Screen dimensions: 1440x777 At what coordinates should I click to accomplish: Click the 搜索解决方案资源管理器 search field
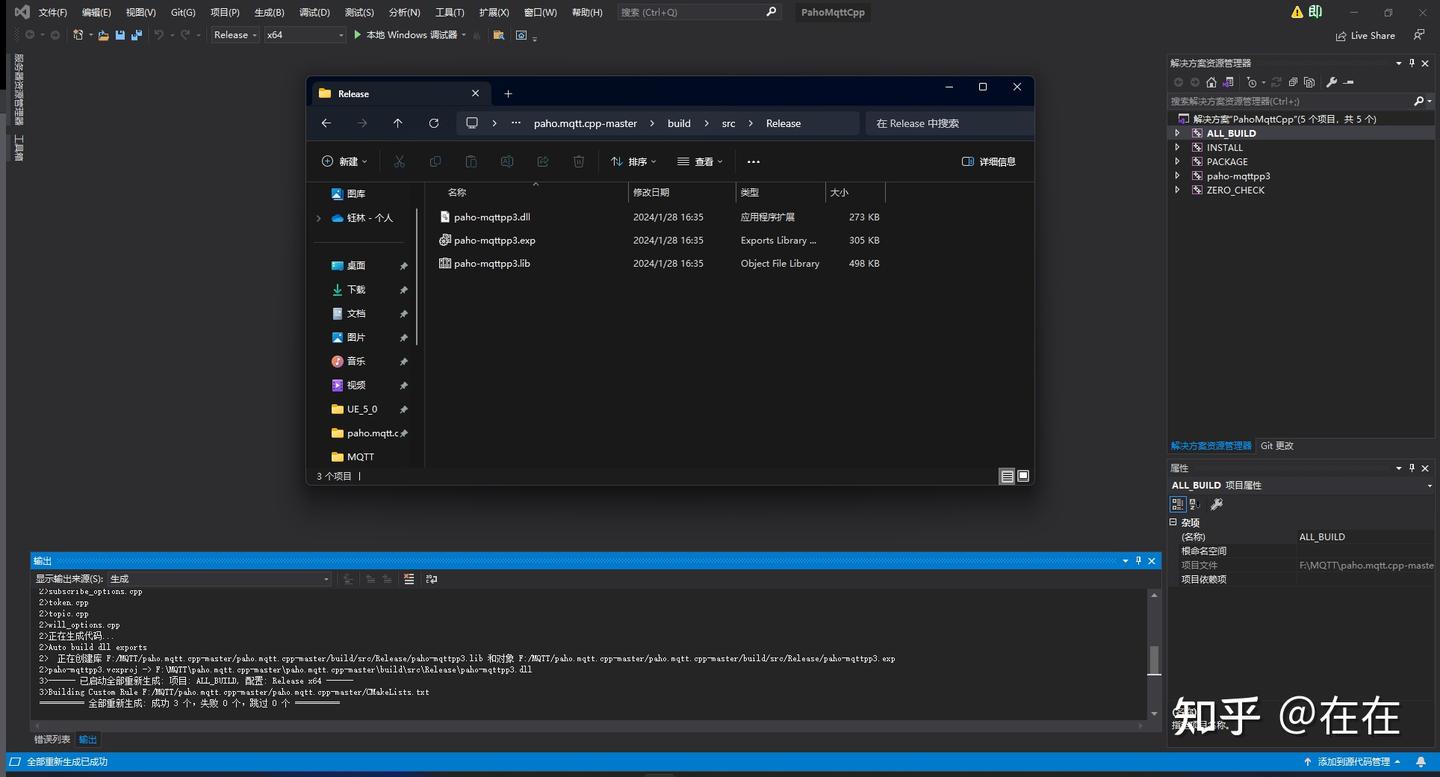[x=1300, y=101]
